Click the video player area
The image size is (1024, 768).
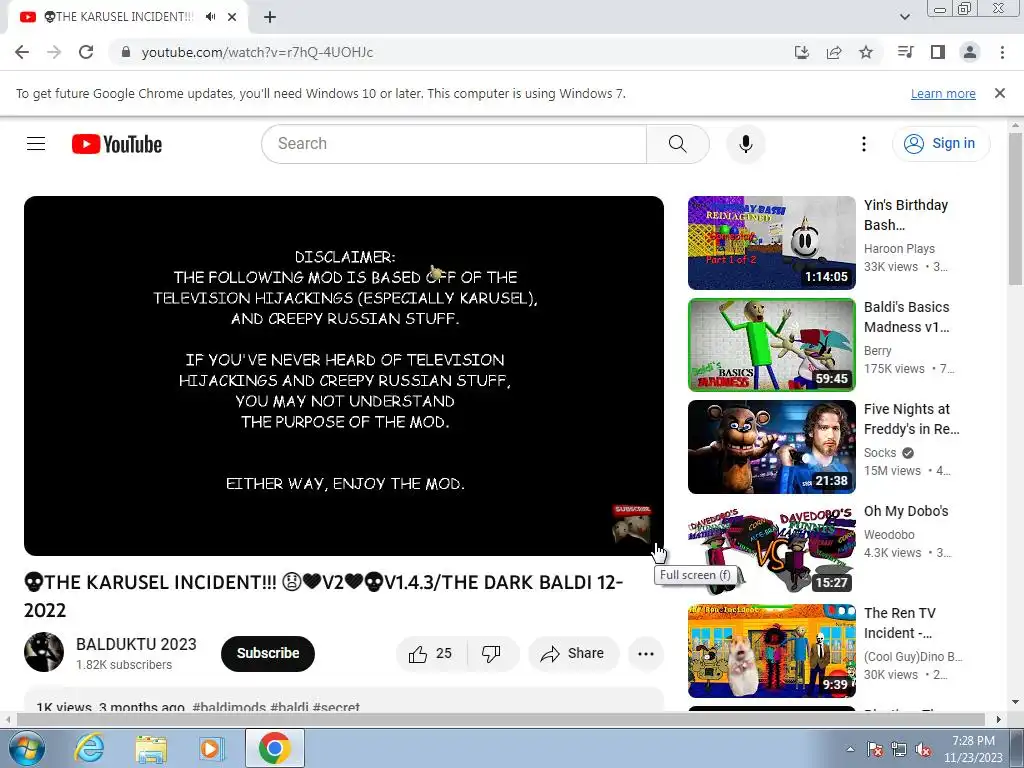(x=344, y=376)
